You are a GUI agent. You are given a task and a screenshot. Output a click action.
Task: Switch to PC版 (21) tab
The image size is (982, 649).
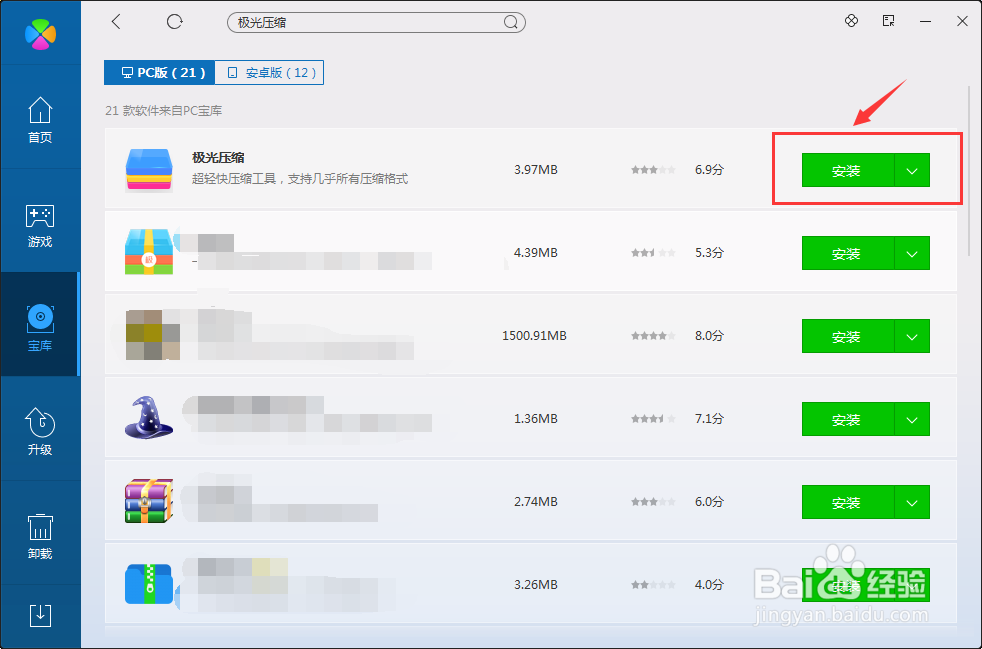160,73
